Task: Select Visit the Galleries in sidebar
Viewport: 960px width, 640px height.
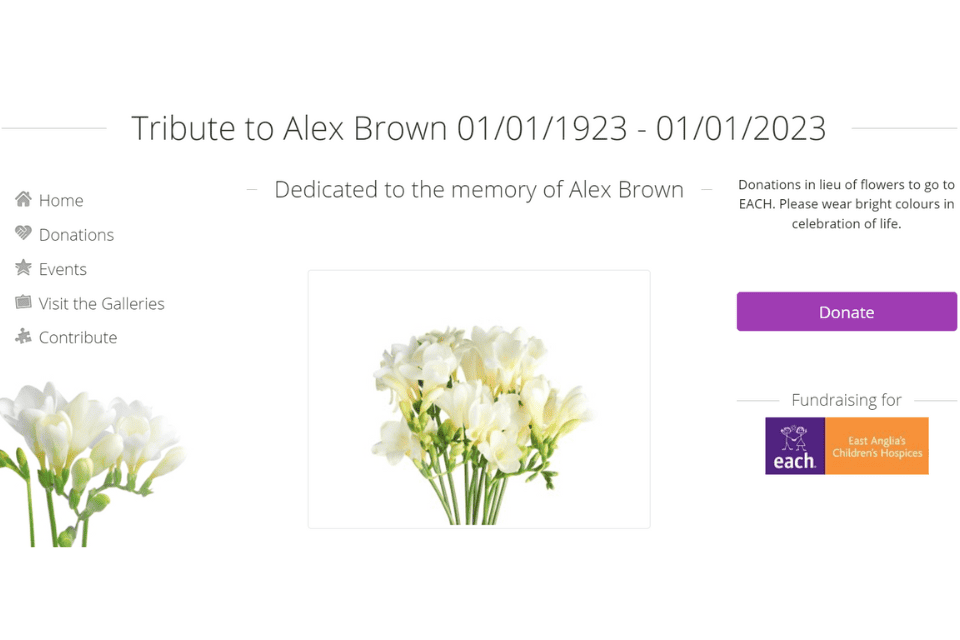Action: pyautogui.click(x=101, y=303)
